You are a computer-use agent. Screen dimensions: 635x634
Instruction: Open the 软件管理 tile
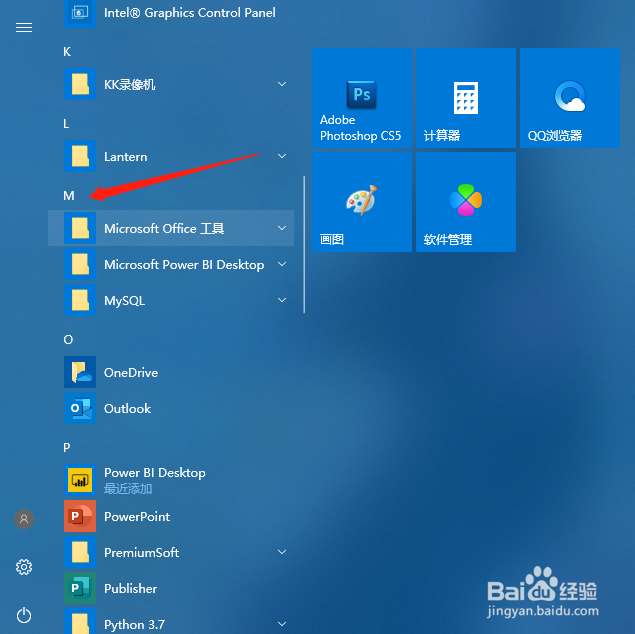pos(466,202)
